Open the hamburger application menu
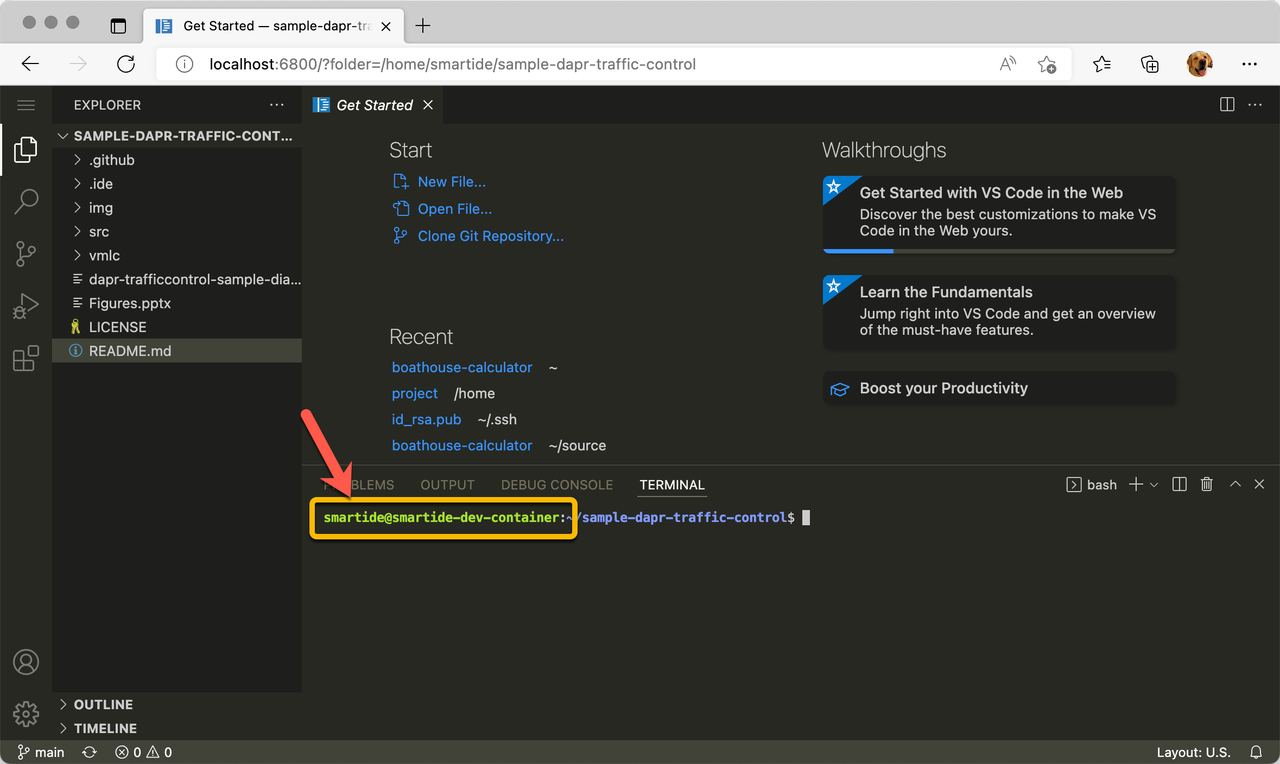This screenshot has height=764, width=1280. 26,105
